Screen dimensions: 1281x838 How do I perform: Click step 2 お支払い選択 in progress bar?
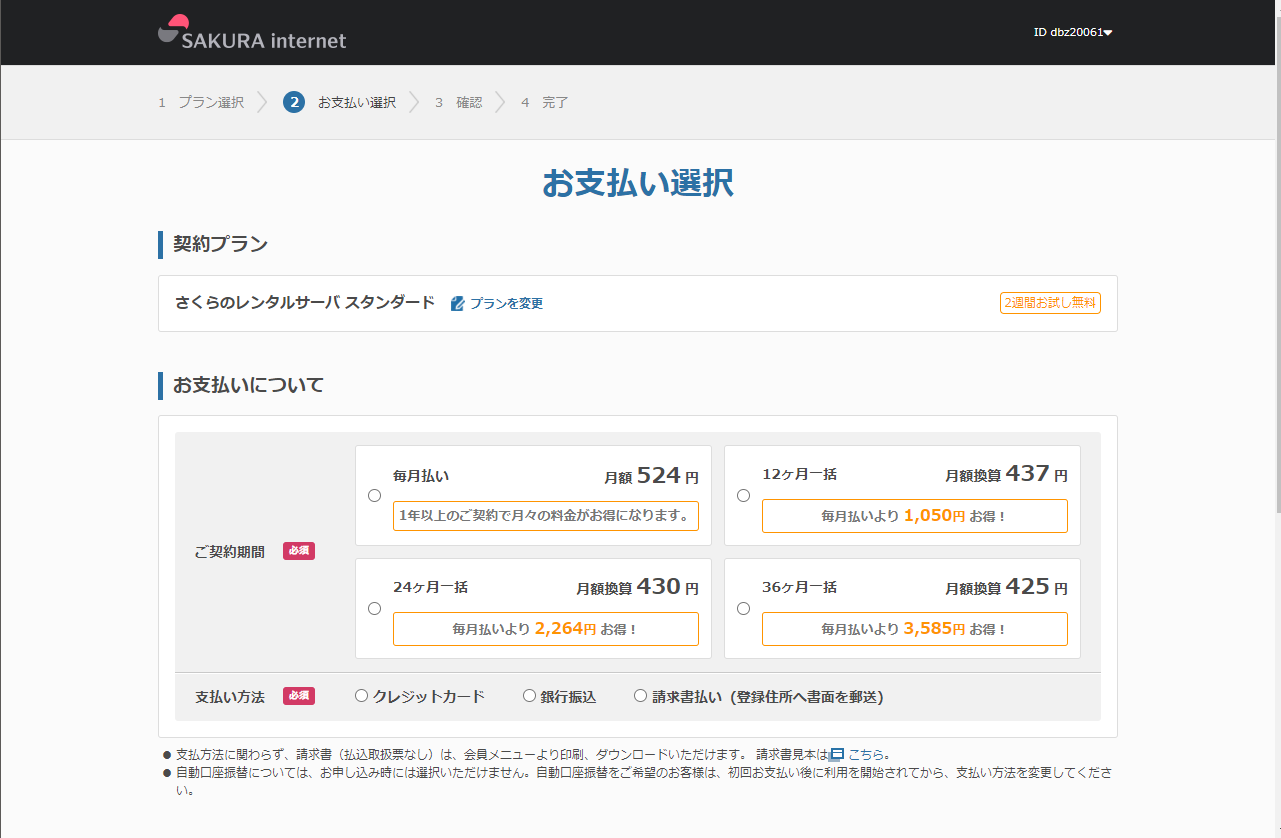[x=340, y=102]
